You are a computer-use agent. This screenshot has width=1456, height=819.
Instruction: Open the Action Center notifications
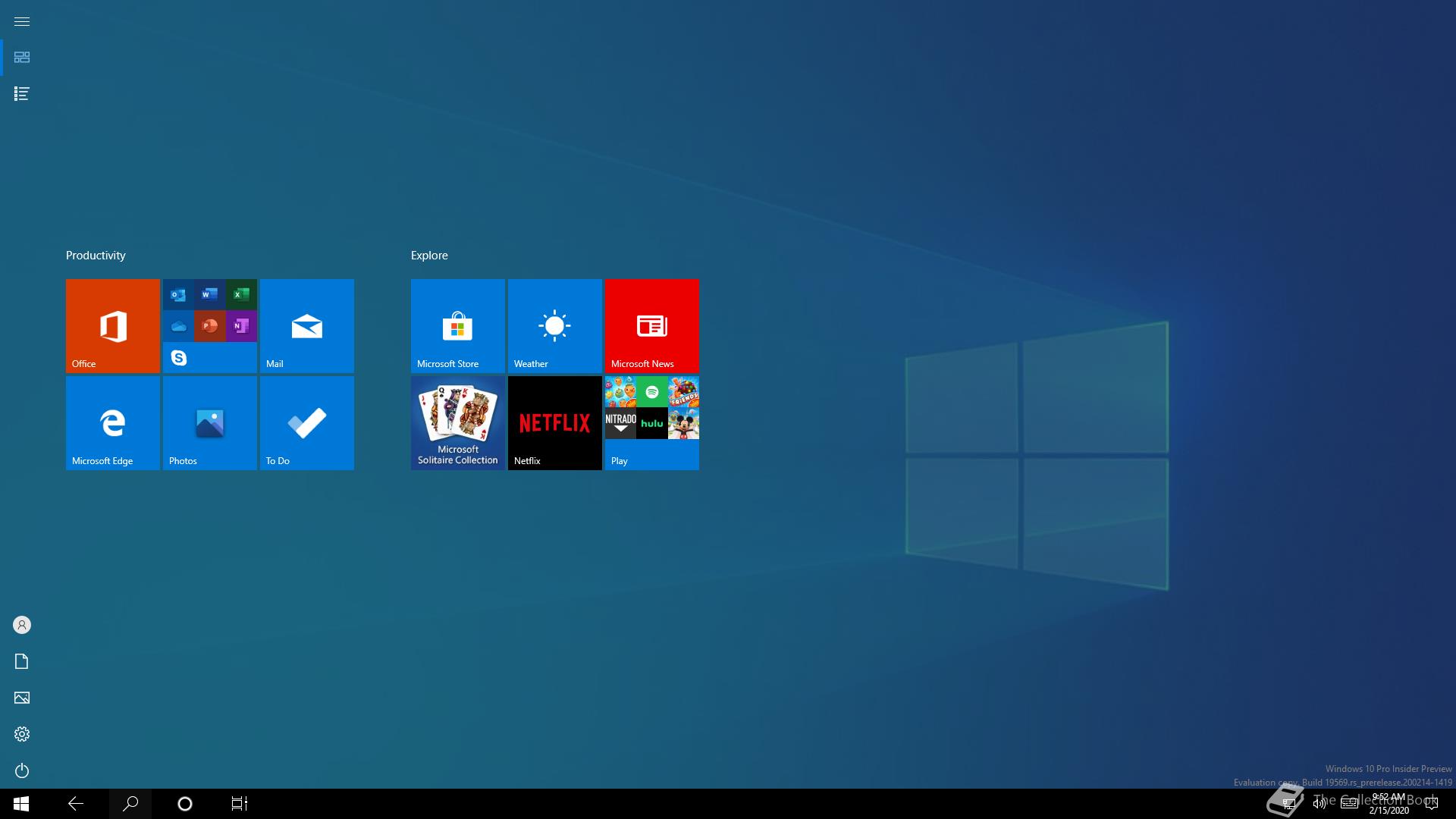tap(1432, 804)
